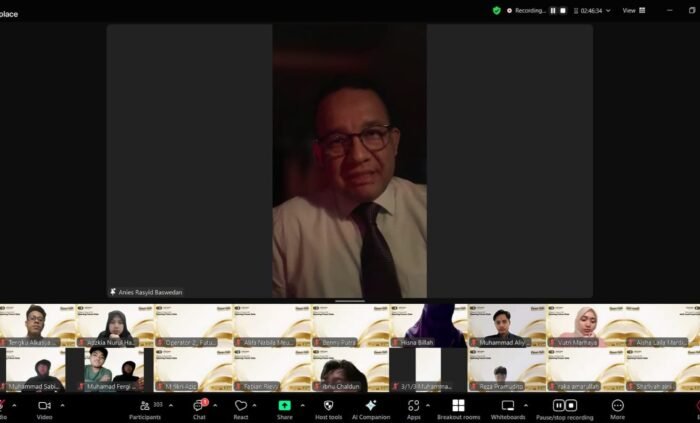Open the More options menu
Screen dimensions: 700x423
click(x=617, y=406)
